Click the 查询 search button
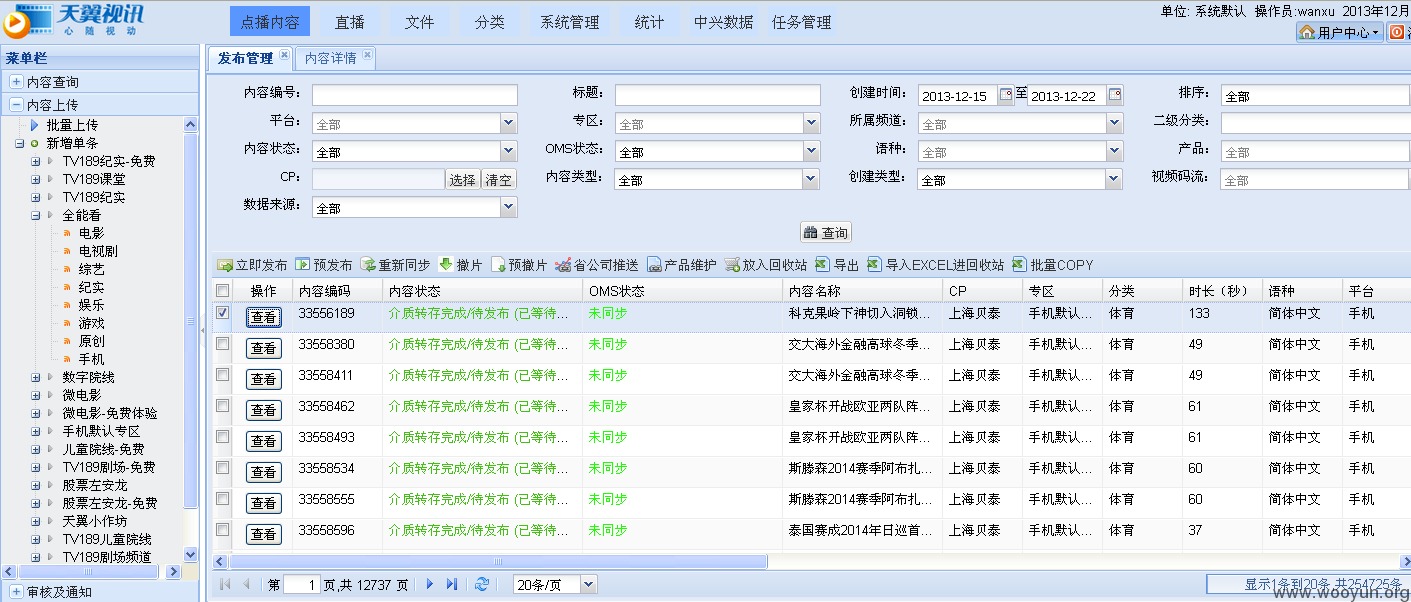1411x602 pixels. tap(826, 232)
